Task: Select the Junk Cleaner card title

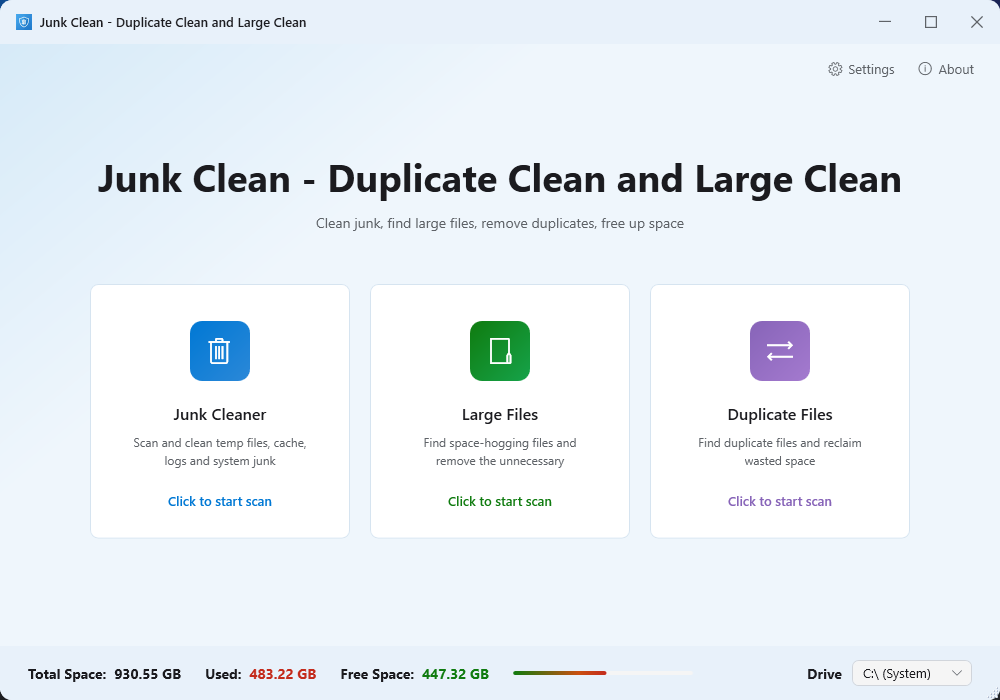Action: (x=219, y=414)
